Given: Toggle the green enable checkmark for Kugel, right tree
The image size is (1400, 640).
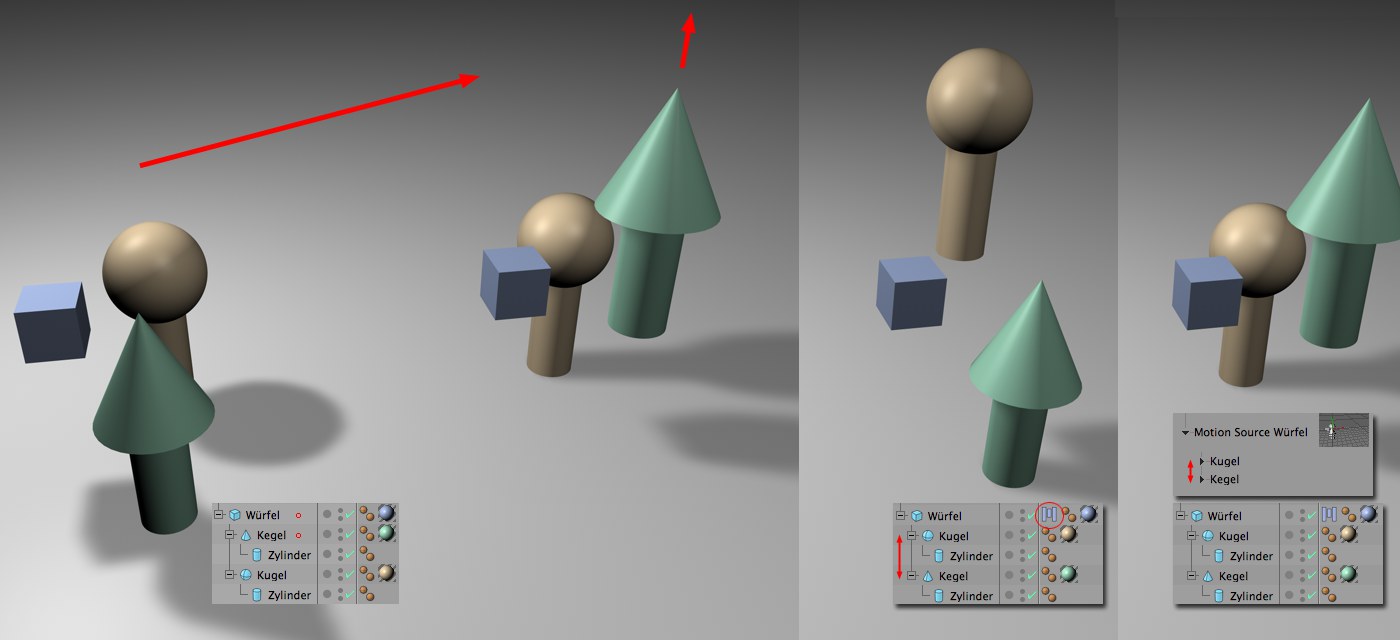Looking at the screenshot, I should click(1312, 536).
